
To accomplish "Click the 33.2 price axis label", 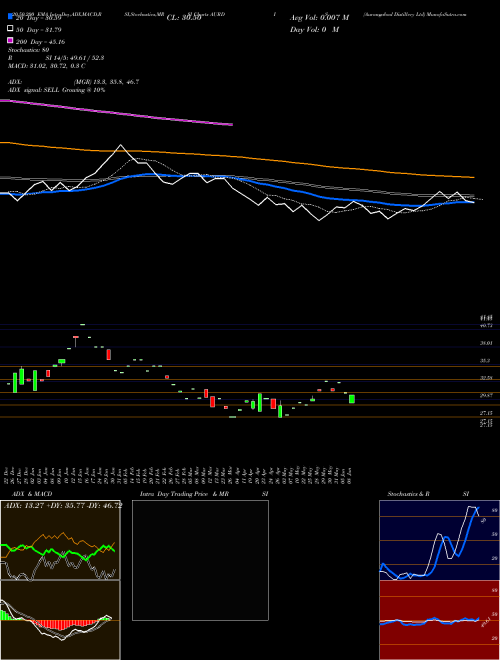I will pyautogui.click(x=486, y=361).
